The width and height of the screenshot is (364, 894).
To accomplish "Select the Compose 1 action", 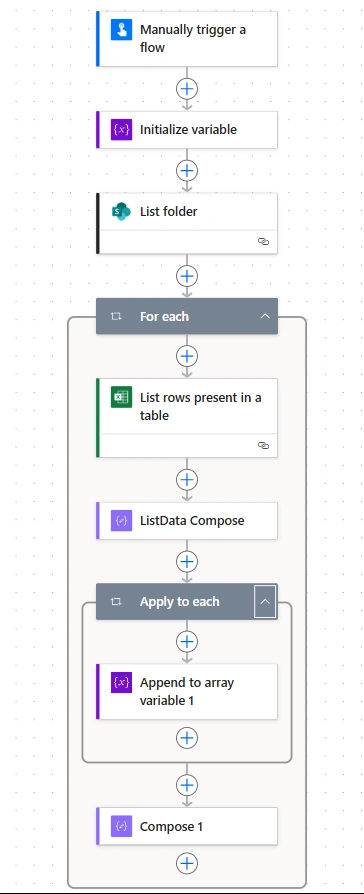I will click(x=187, y=826).
